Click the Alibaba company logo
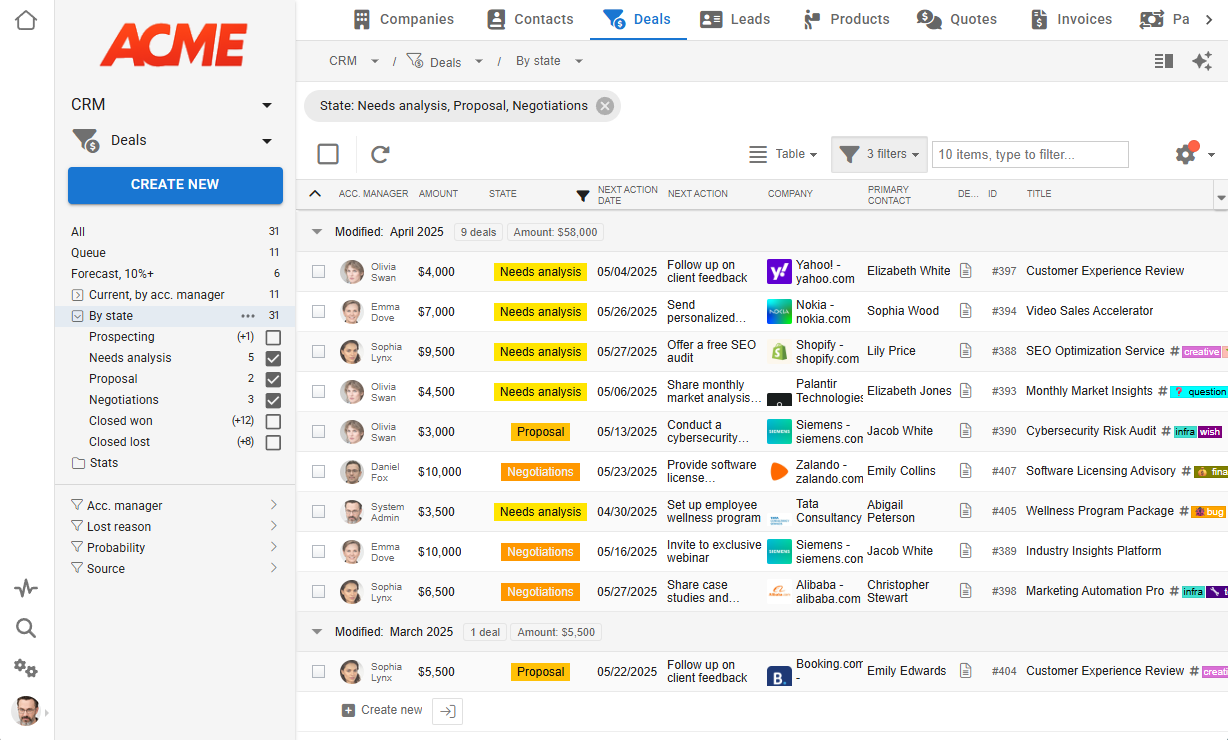The height and width of the screenshot is (740, 1228). point(779,591)
